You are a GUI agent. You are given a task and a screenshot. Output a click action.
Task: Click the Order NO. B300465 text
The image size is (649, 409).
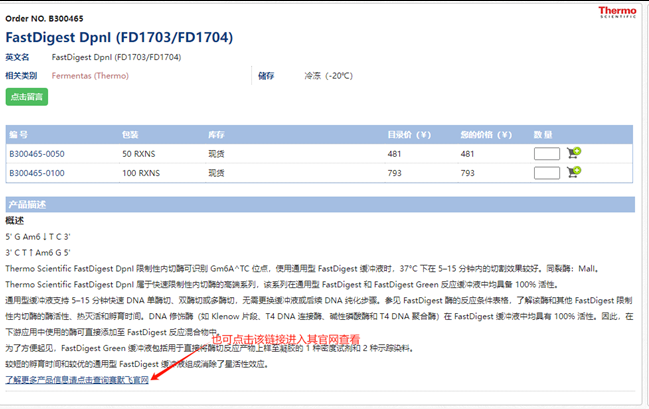pyautogui.click(x=44, y=19)
